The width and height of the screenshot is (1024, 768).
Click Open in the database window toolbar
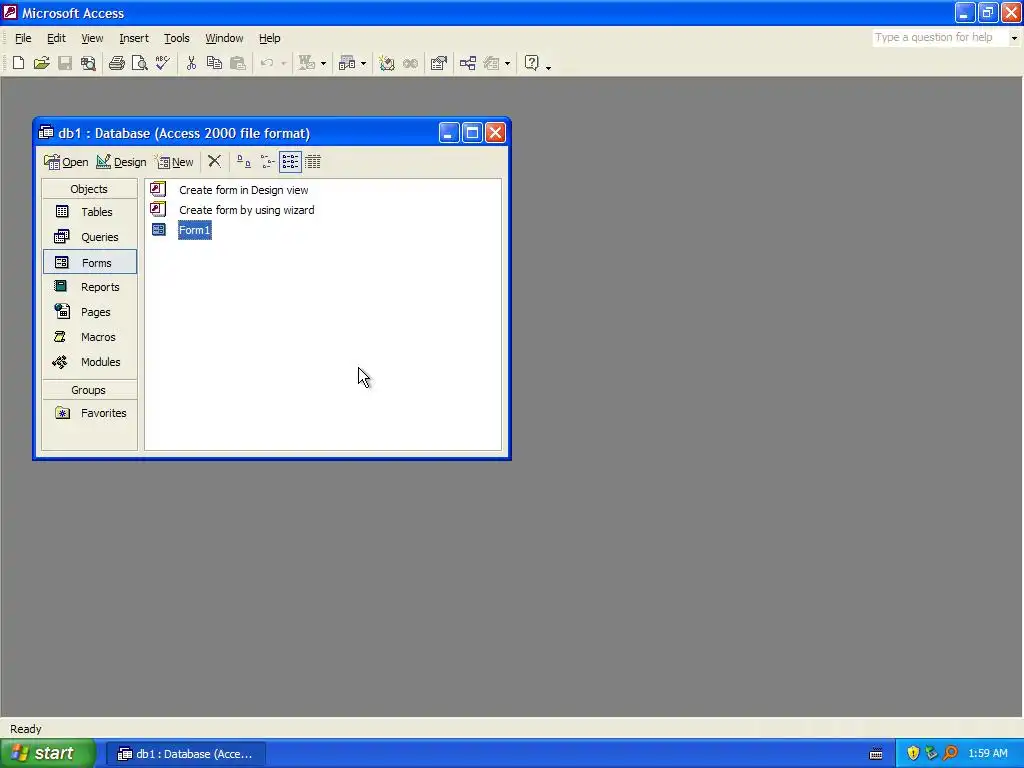click(x=66, y=162)
